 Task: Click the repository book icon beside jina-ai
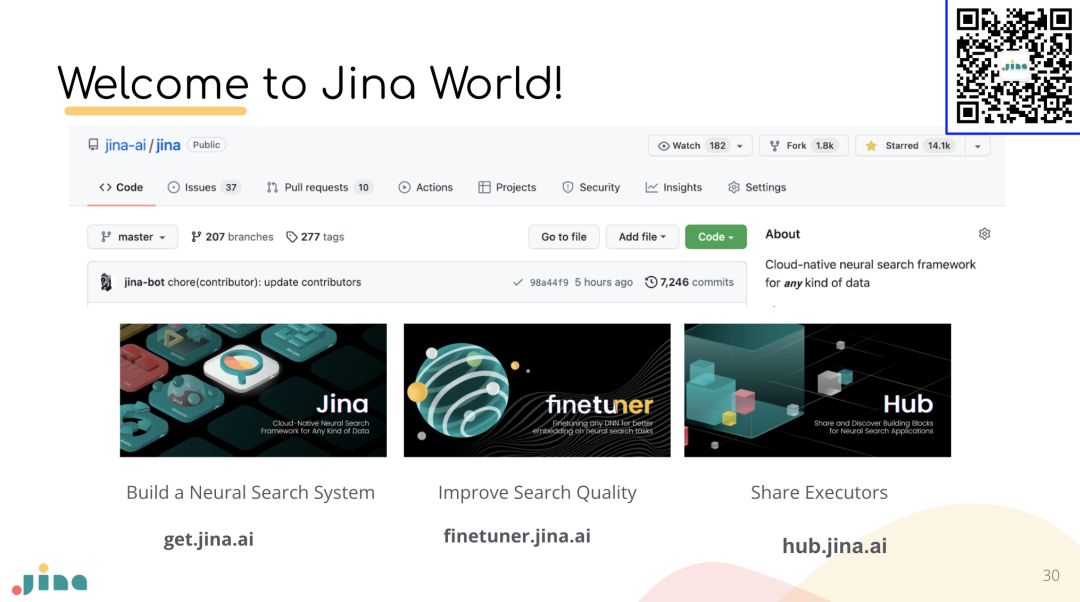click(93, 145)
